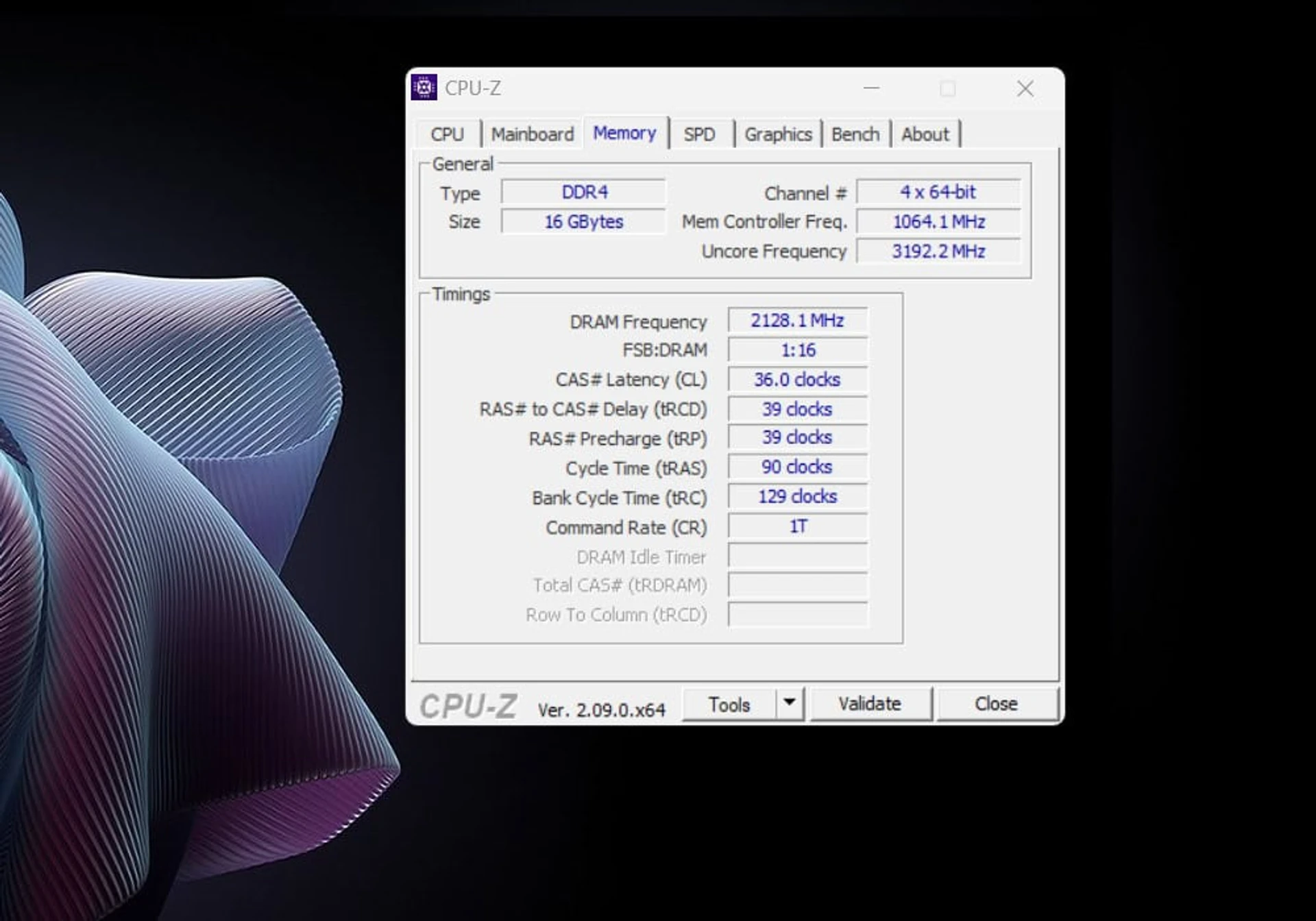This screenshot has width=1316, height=921.
Task: Go to the Bench tab
Action: click(855, 134)
